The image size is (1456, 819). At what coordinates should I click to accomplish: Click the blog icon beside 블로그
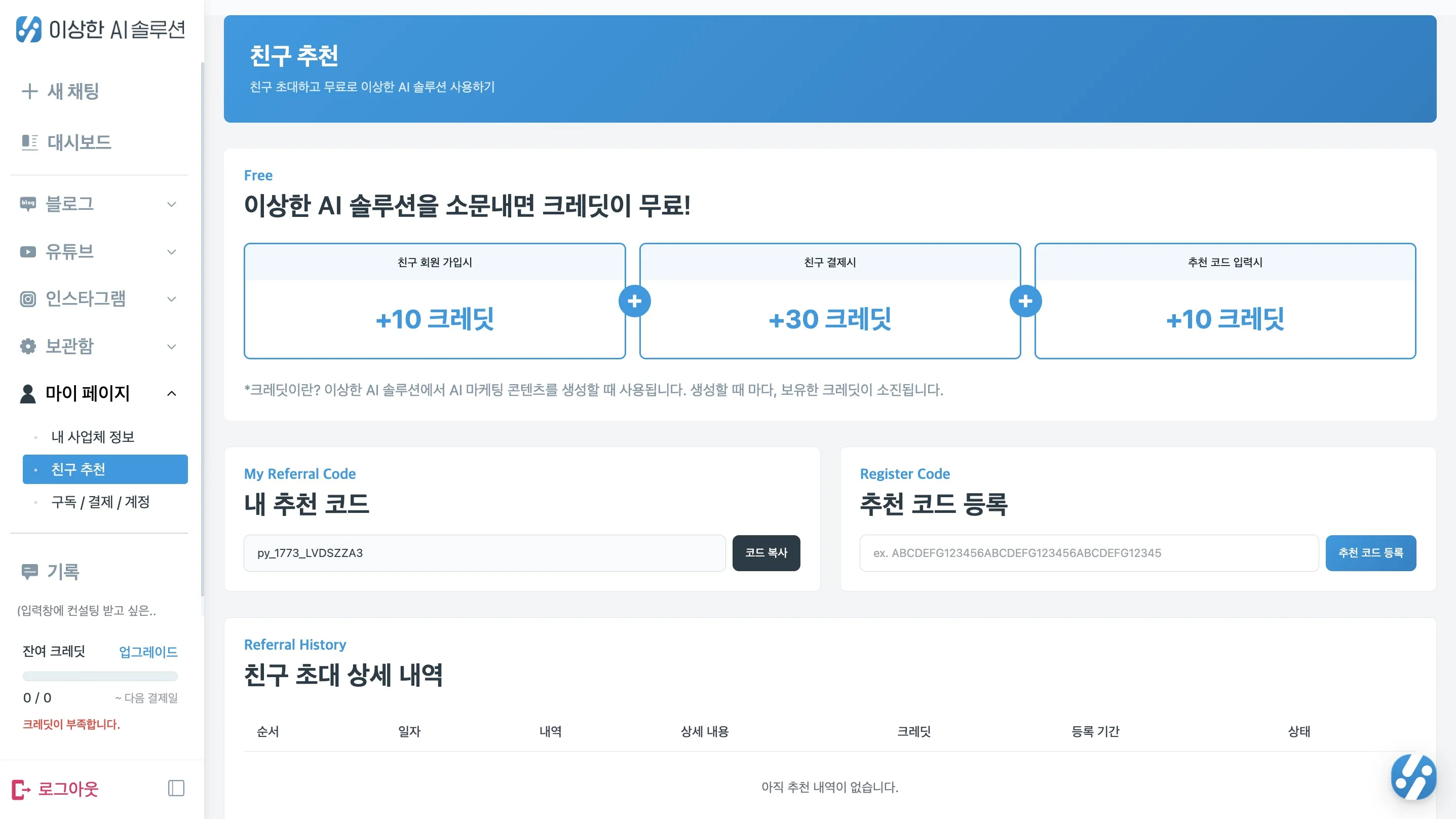click(28, 204)
